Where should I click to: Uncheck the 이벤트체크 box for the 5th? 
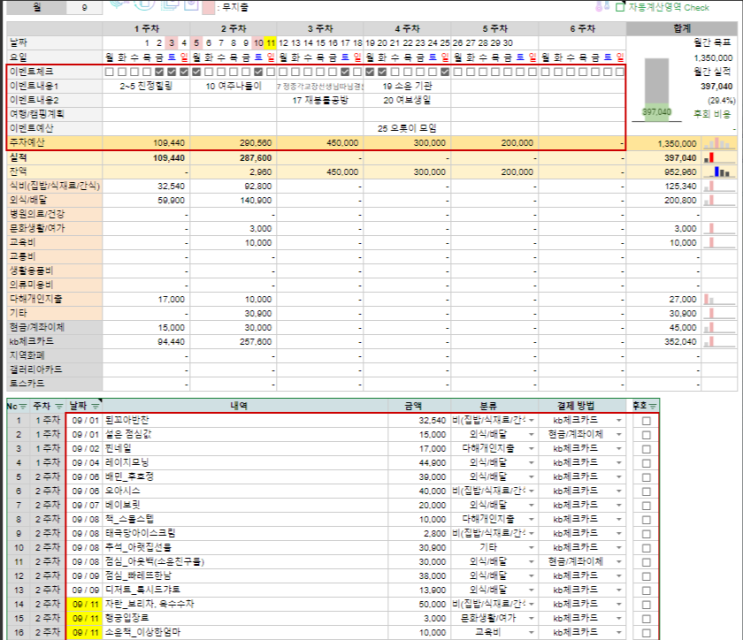pos(196,72)
